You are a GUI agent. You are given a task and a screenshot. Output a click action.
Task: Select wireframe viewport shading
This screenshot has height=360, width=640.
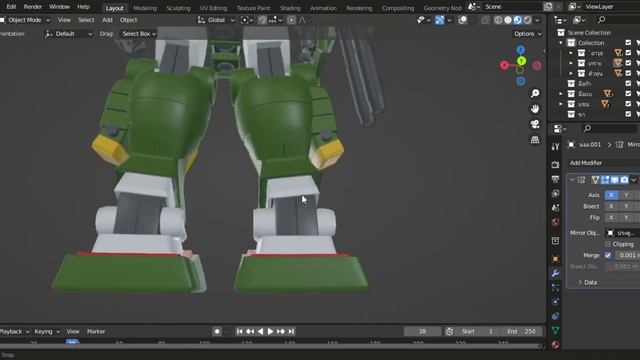498,20
